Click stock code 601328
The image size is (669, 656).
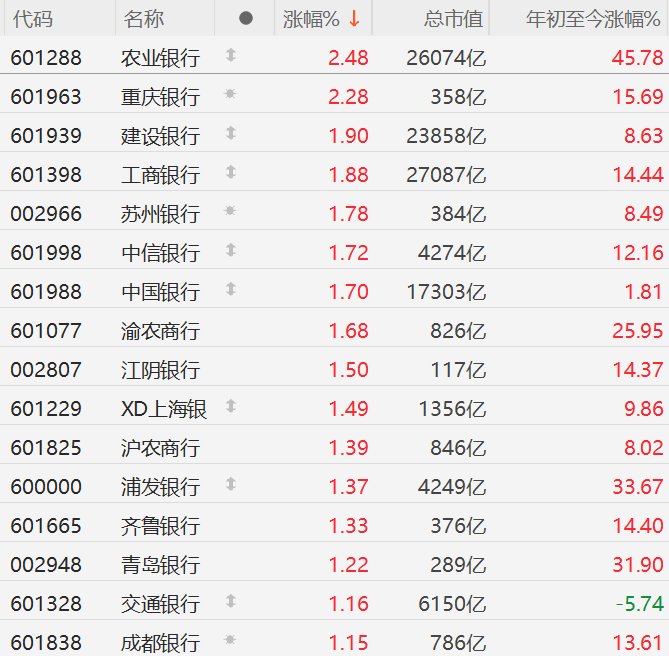pos(46,604)
